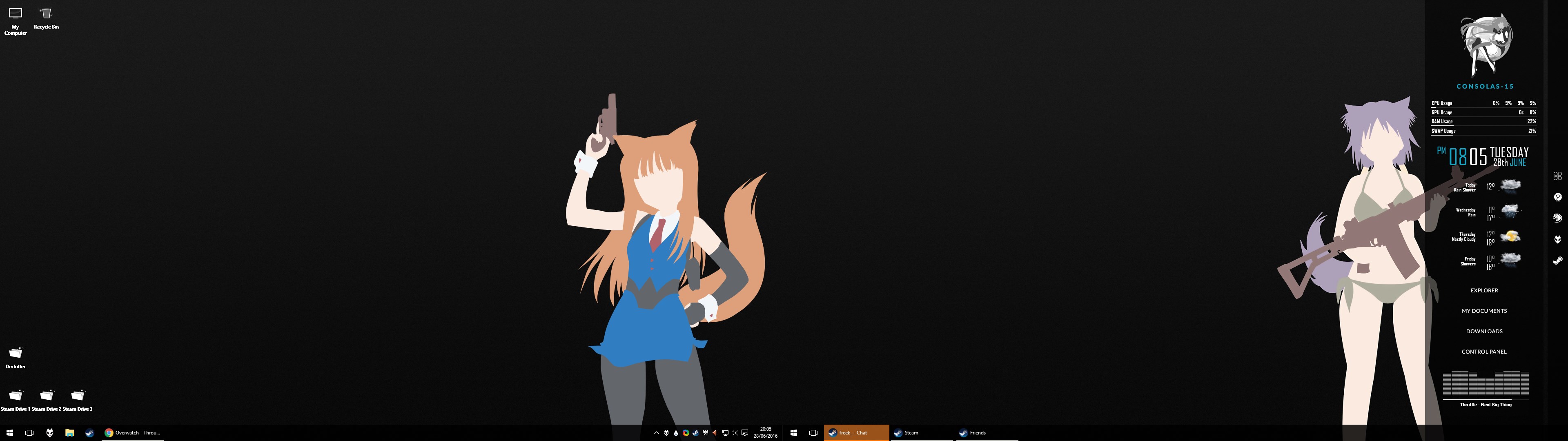Open the Declutter folder on the desktop
This screenshot has height=441, width=1568.
(15, 358)
